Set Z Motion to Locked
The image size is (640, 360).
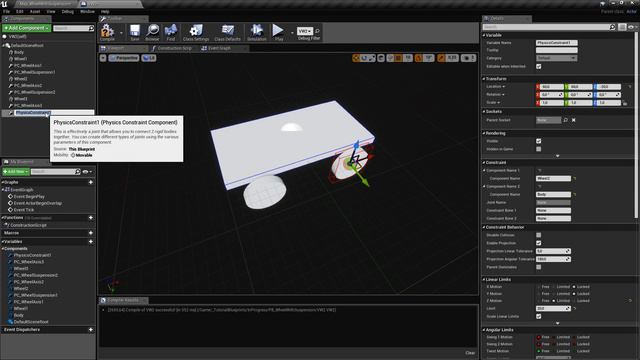[574, 301]
